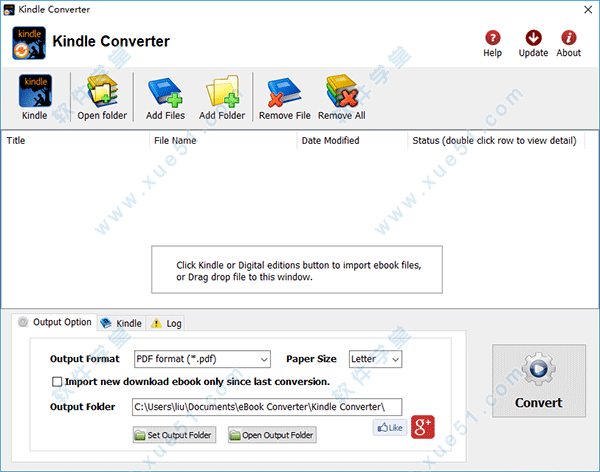This screenshot has height=472, width=600.
Task: Click the Add Folder toolbar icon
Action: coord(222,97)
